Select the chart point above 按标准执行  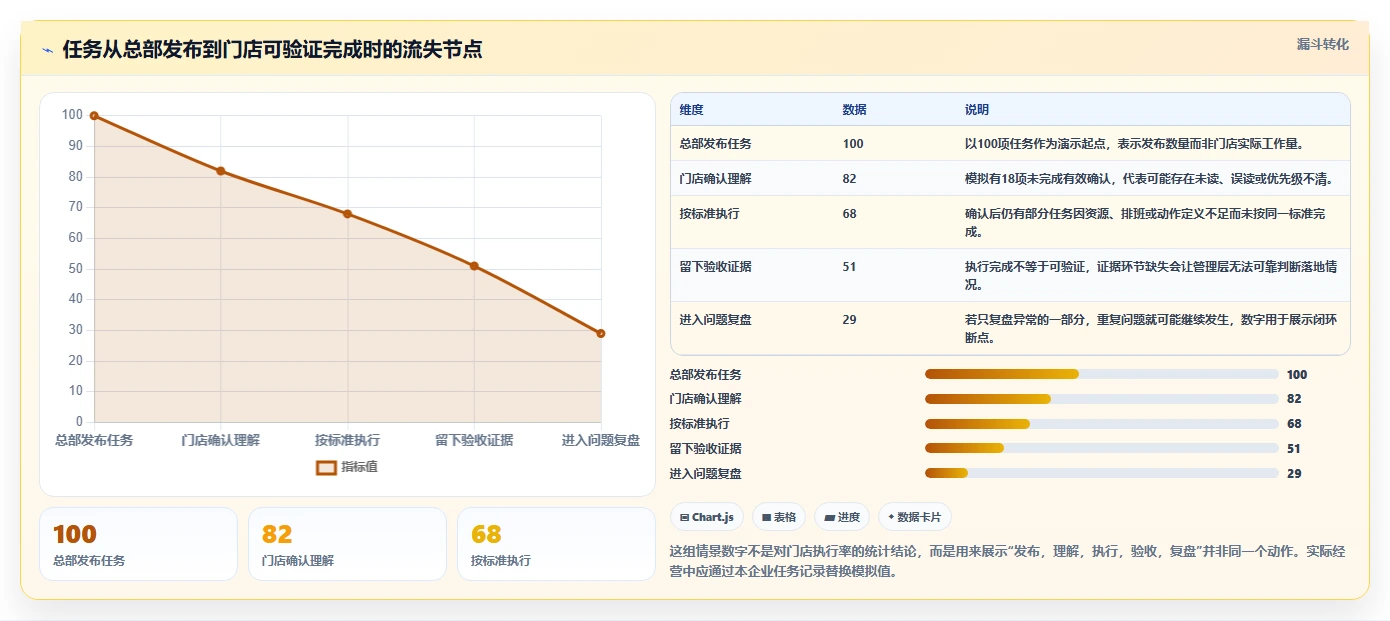click(347, 214)
